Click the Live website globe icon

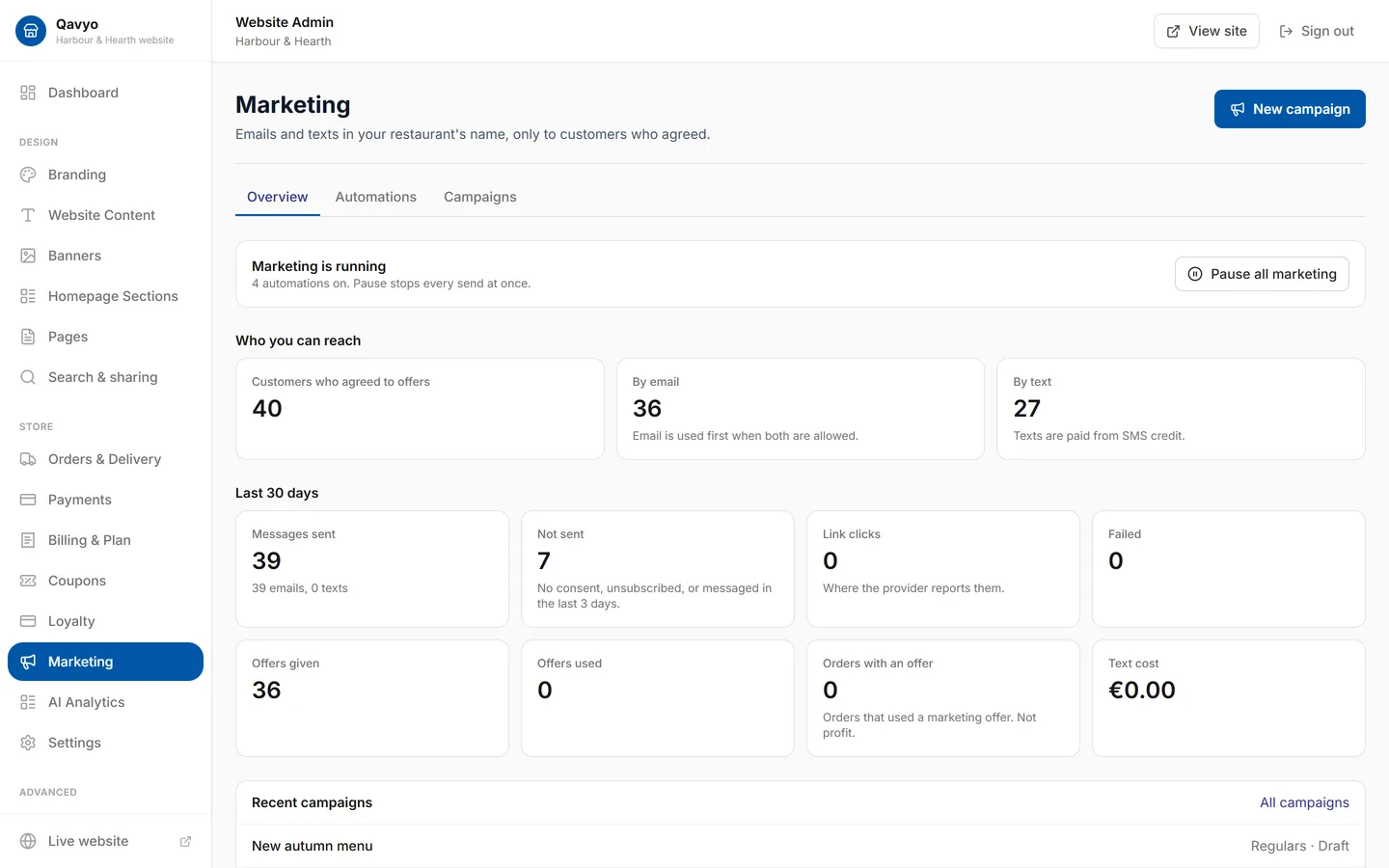click(28, 841)
